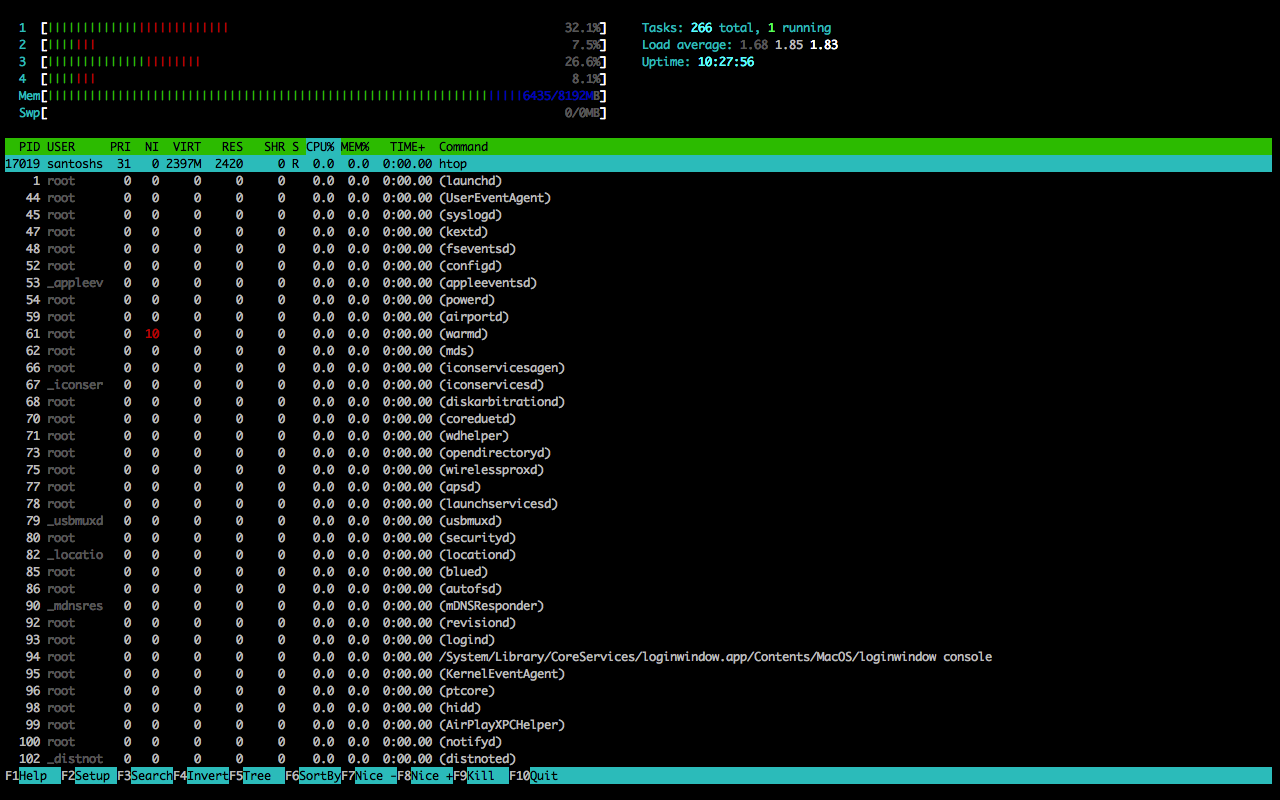
Task: Click F3 Search in the bottom bar
Action: click(x=144, y=776)
